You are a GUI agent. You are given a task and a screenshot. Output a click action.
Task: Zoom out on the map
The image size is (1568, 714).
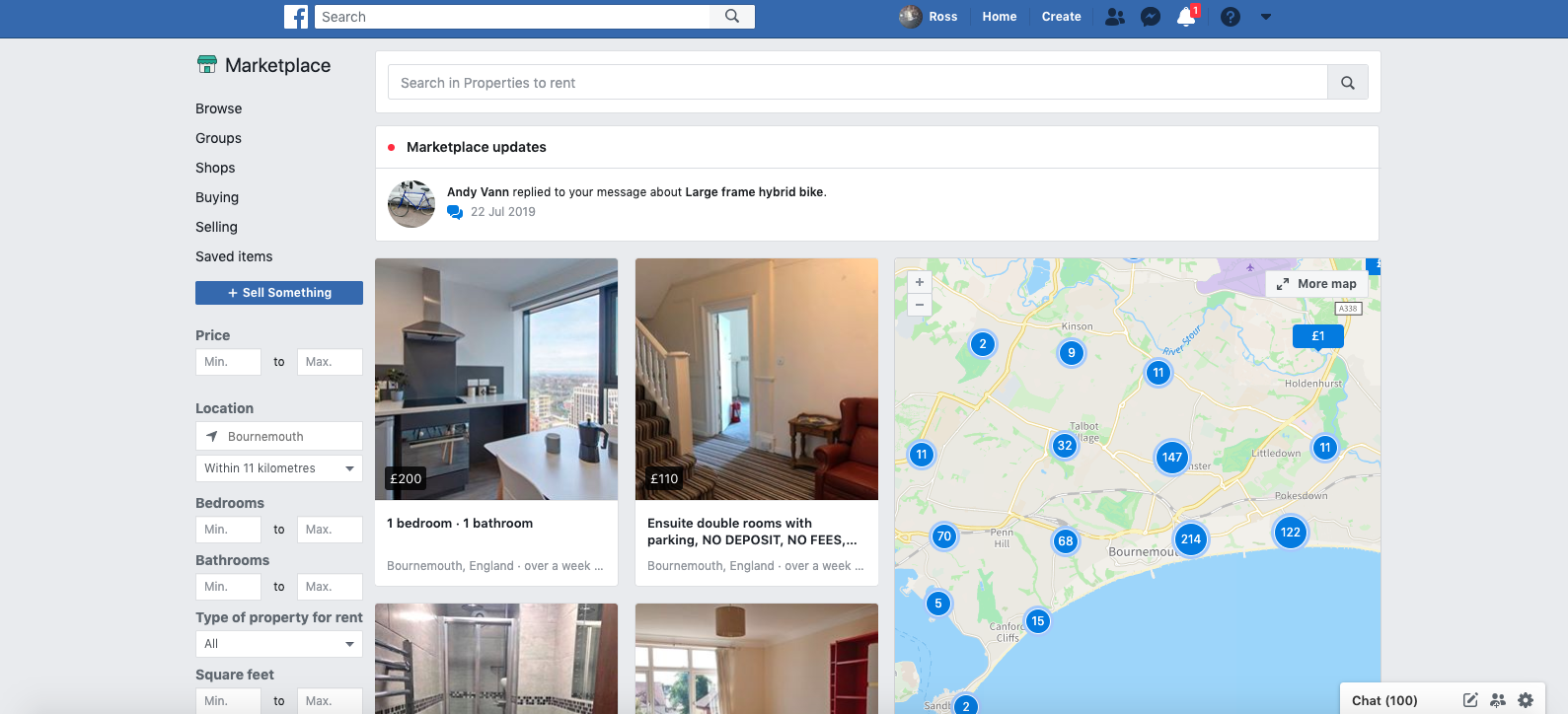tap(920, 305)
